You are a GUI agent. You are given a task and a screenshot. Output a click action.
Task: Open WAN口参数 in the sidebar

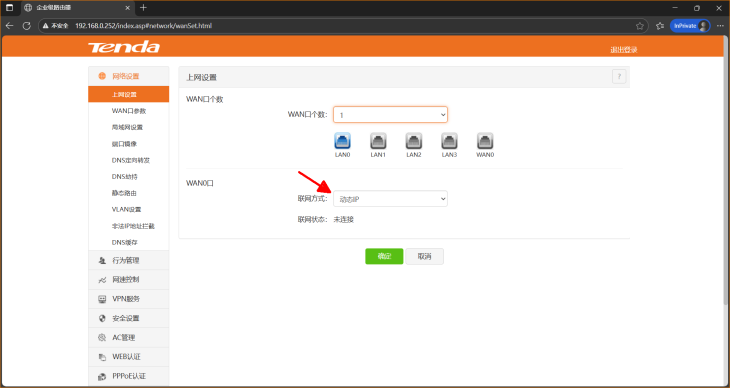pyautogui.click(x=128, y=111)
